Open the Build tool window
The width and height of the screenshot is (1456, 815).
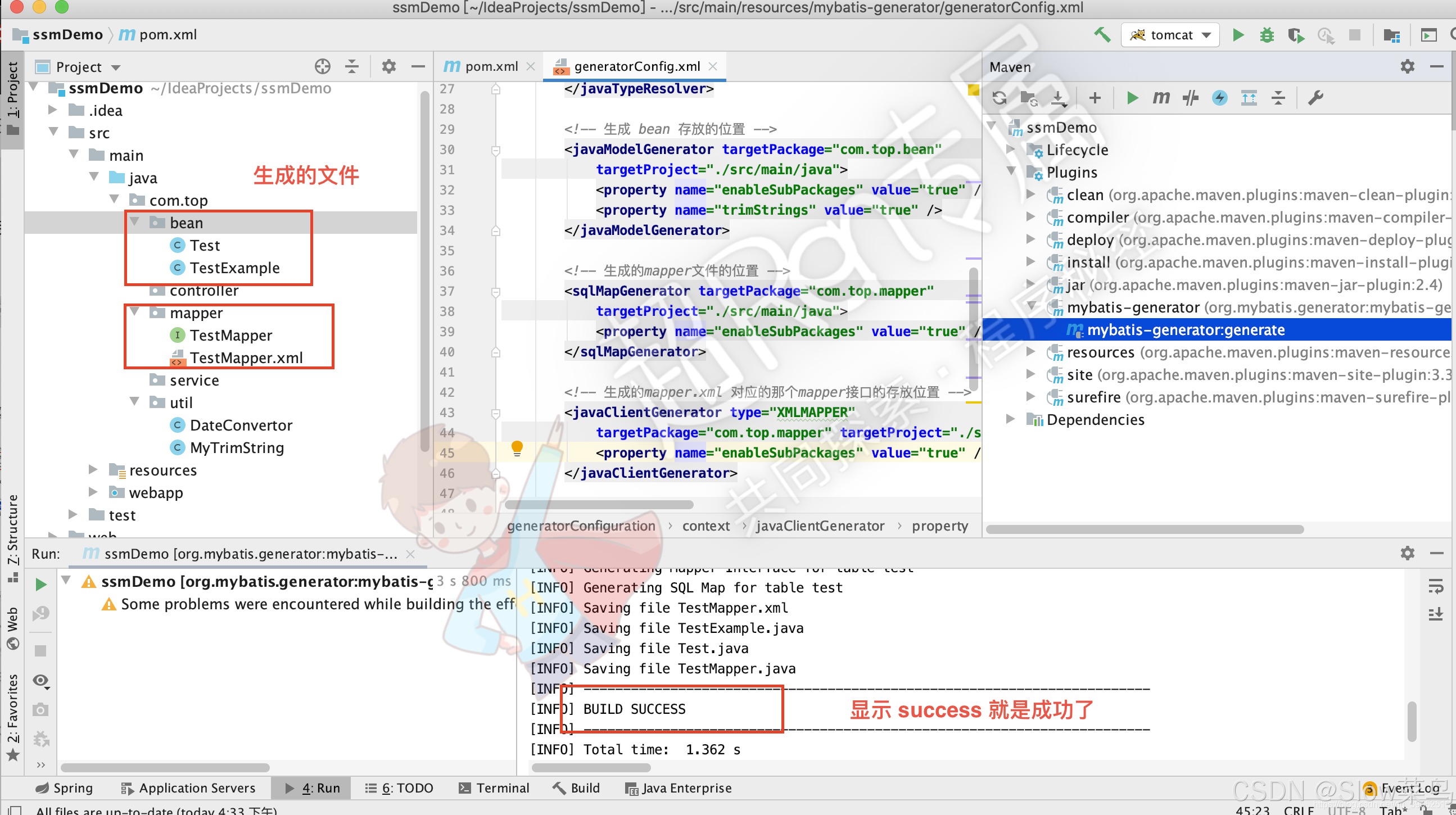pyautogui.click(x=576, y=788)
